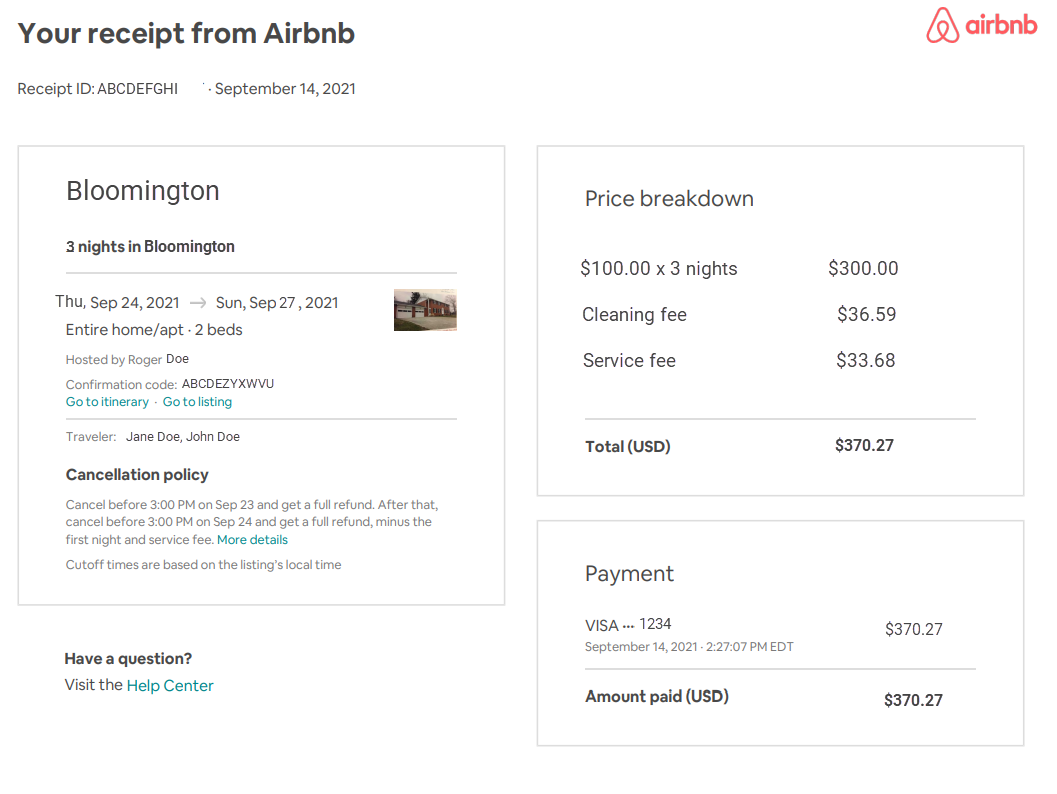Select the Bloomington listing heading
This screenshot has height=794, width=1057.
tap(143, 191)
